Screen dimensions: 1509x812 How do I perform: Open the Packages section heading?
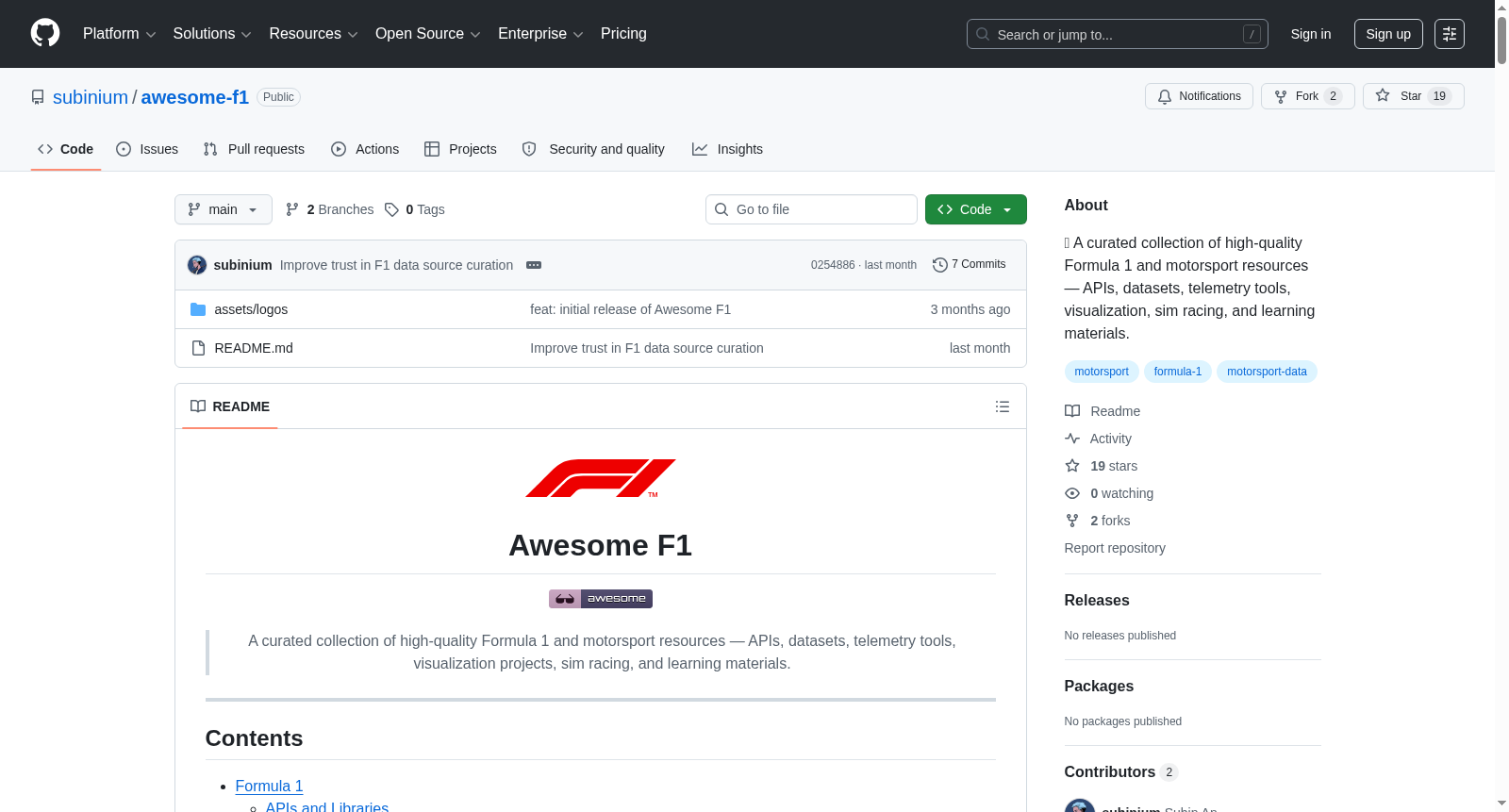pos(1099,686)
